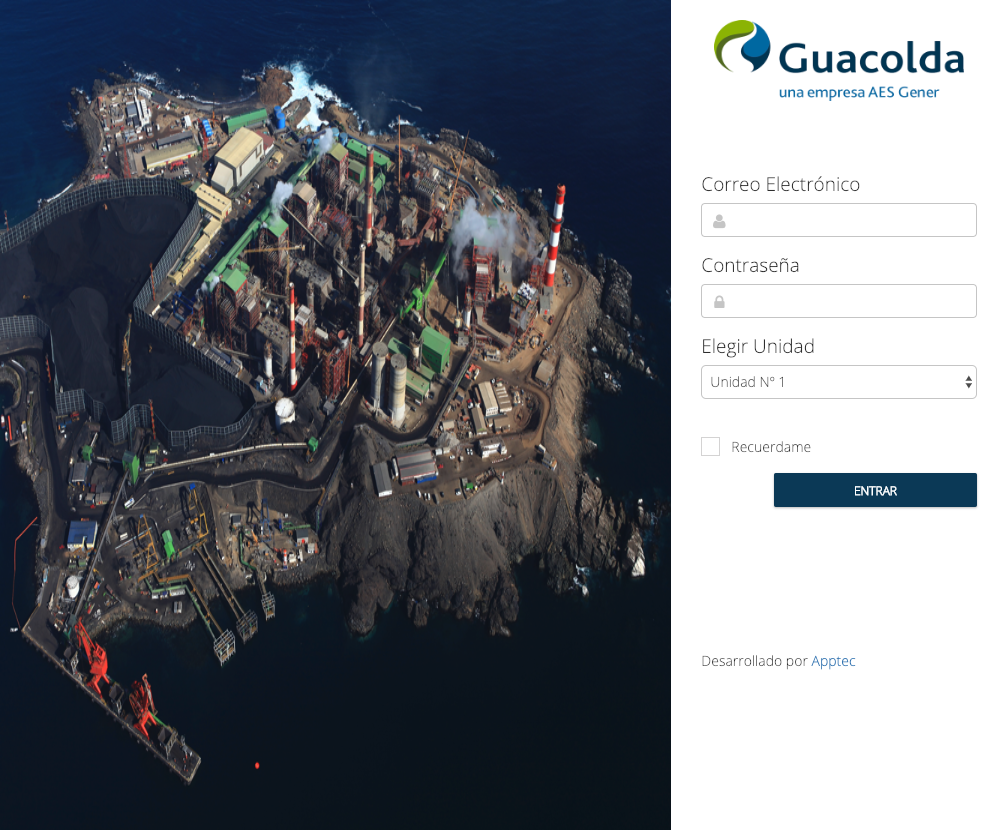Click the 'Contraseña' label

tap(750, 265)
